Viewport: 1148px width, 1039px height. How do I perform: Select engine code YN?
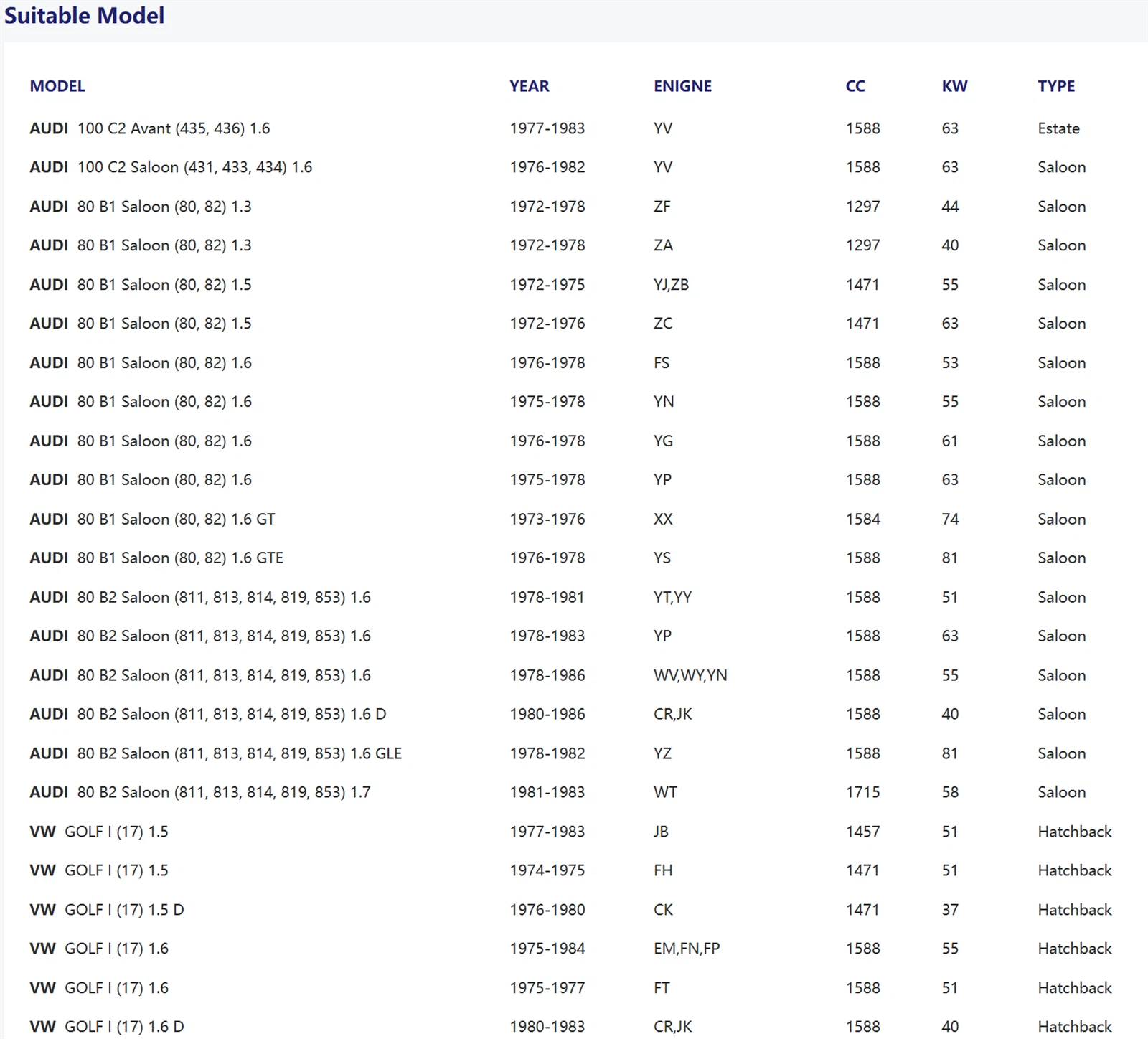tap(664, 402)
